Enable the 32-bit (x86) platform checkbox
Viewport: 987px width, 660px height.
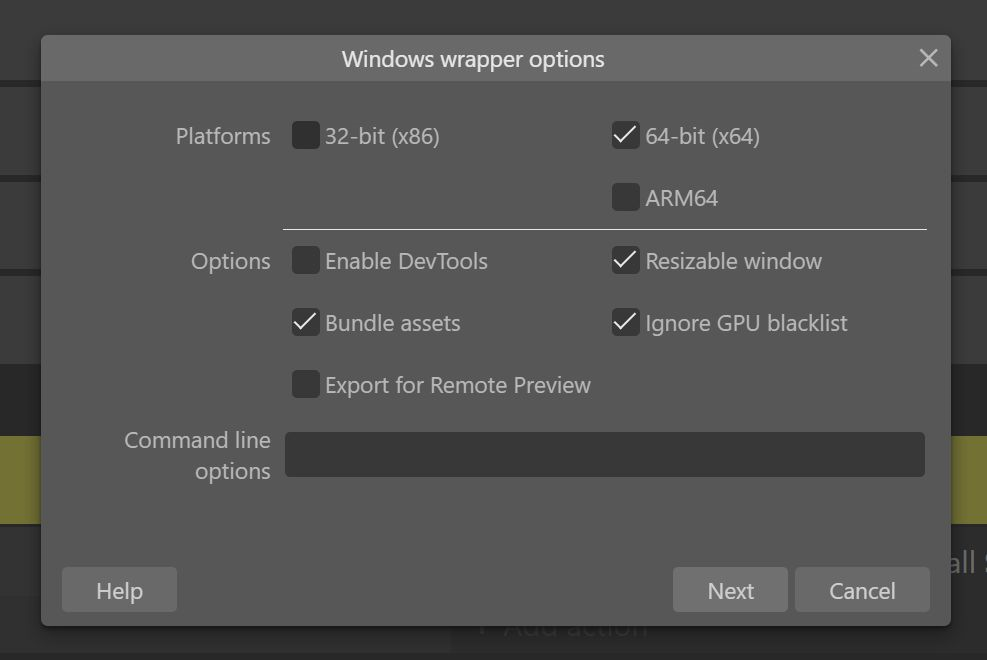coord(306,135)
